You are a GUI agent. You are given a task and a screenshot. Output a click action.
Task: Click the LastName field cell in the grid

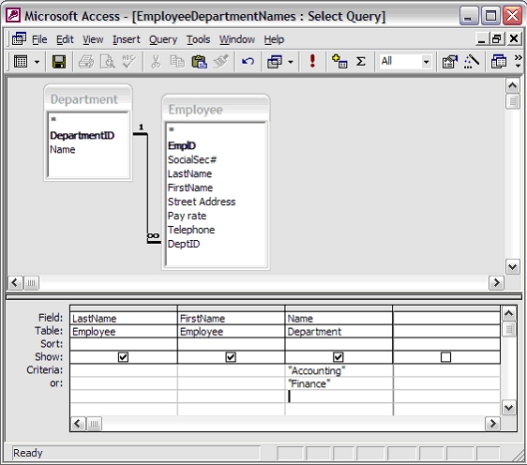point(123,318)
